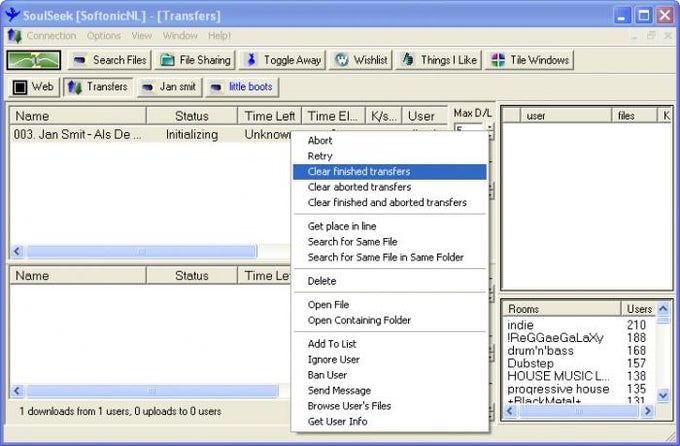This screenshot has height=446, width=680.
Task: Select Clear finished and aborted transfers
Action: [x=389, y=203]
